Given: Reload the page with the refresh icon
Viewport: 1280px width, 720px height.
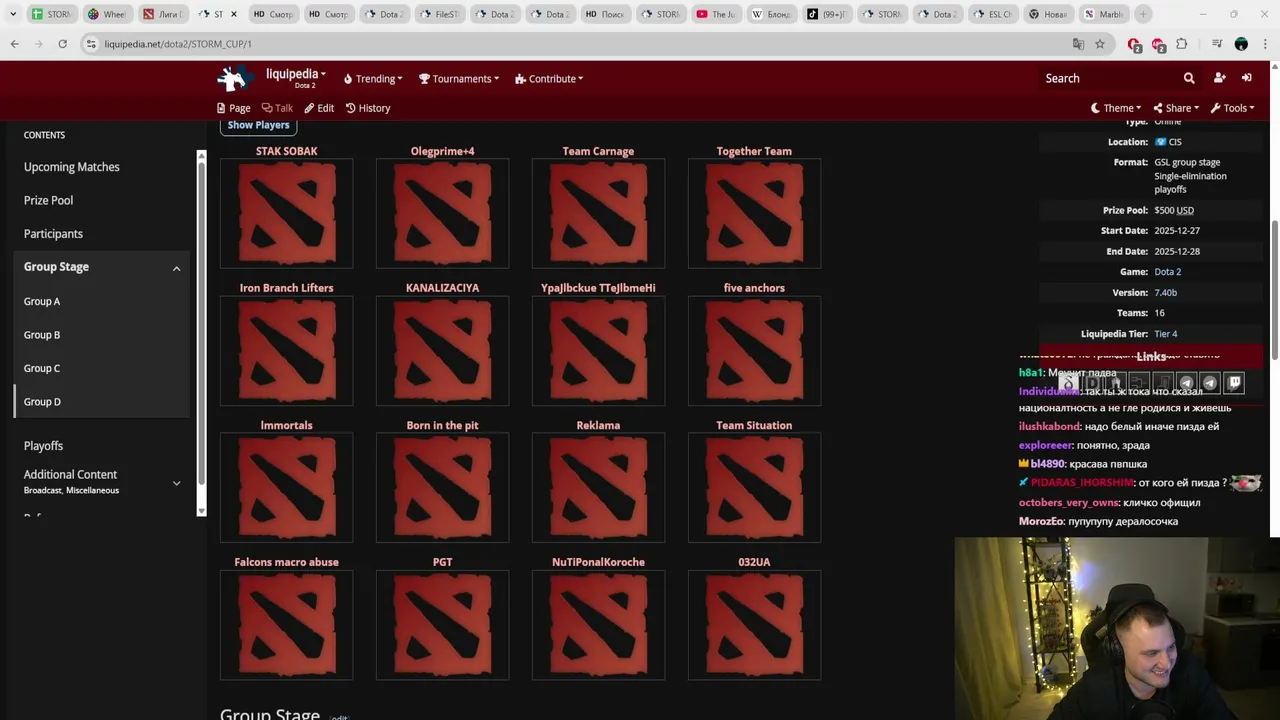Looking at the screenshot, I should click(x=62, y=44).
